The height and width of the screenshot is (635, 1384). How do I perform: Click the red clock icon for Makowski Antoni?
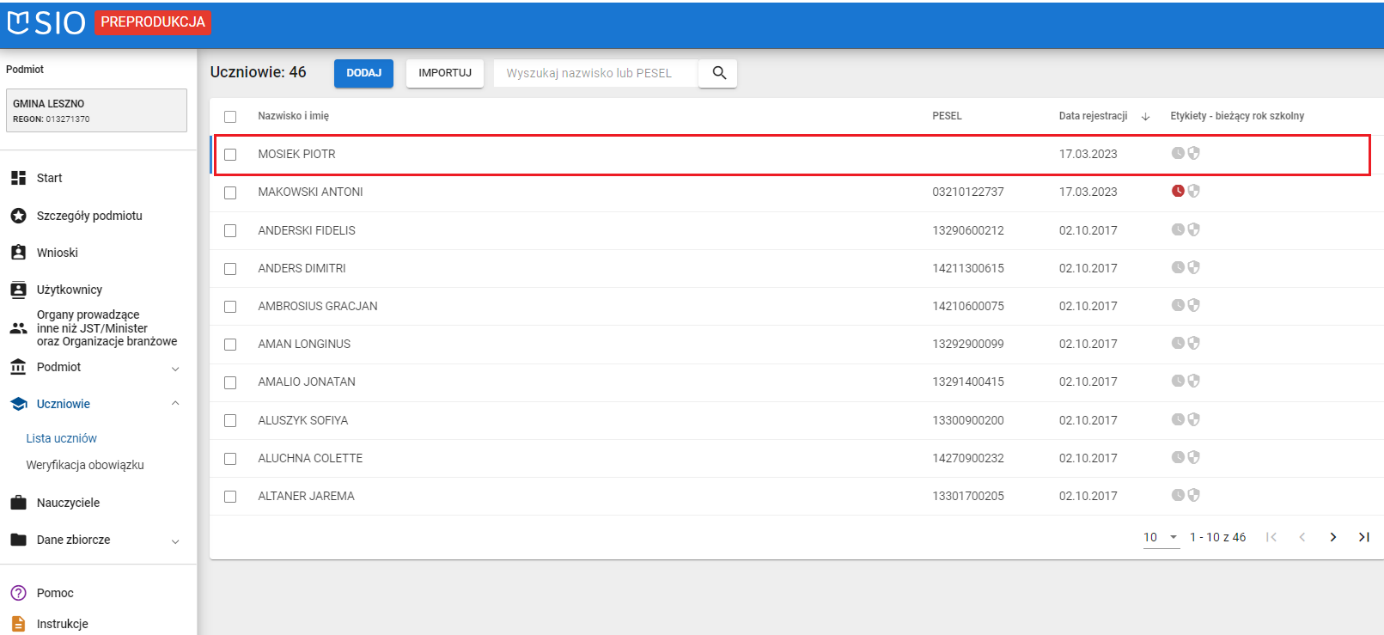click(x=1177, y=192)
